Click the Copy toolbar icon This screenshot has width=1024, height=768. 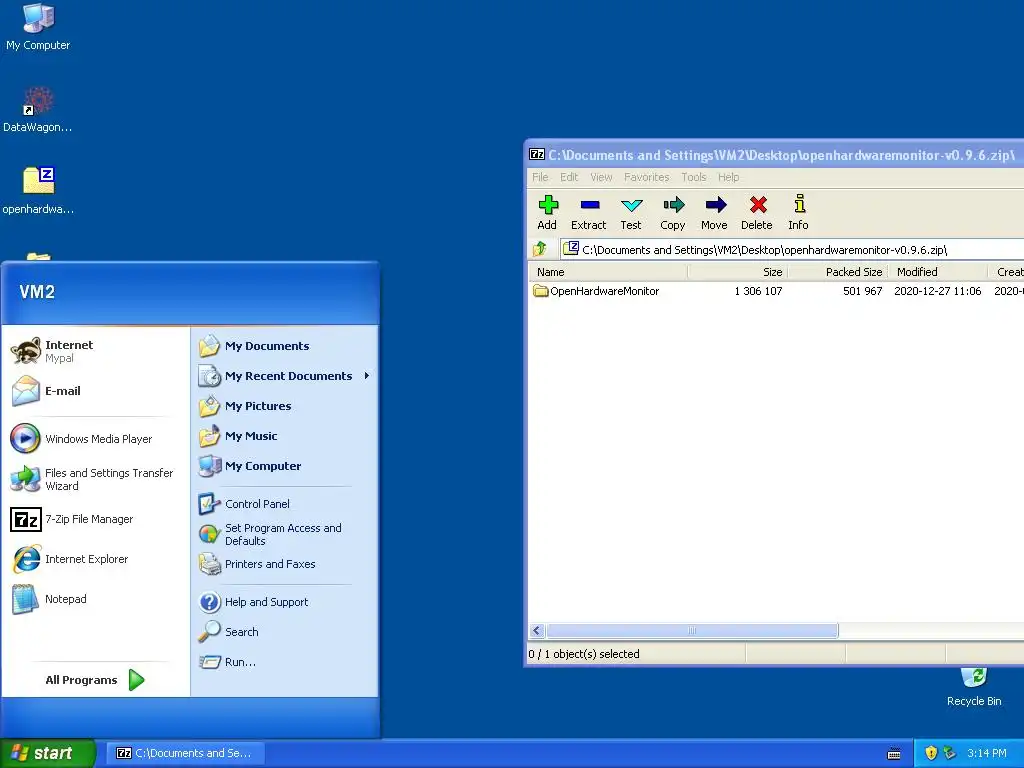673,213
